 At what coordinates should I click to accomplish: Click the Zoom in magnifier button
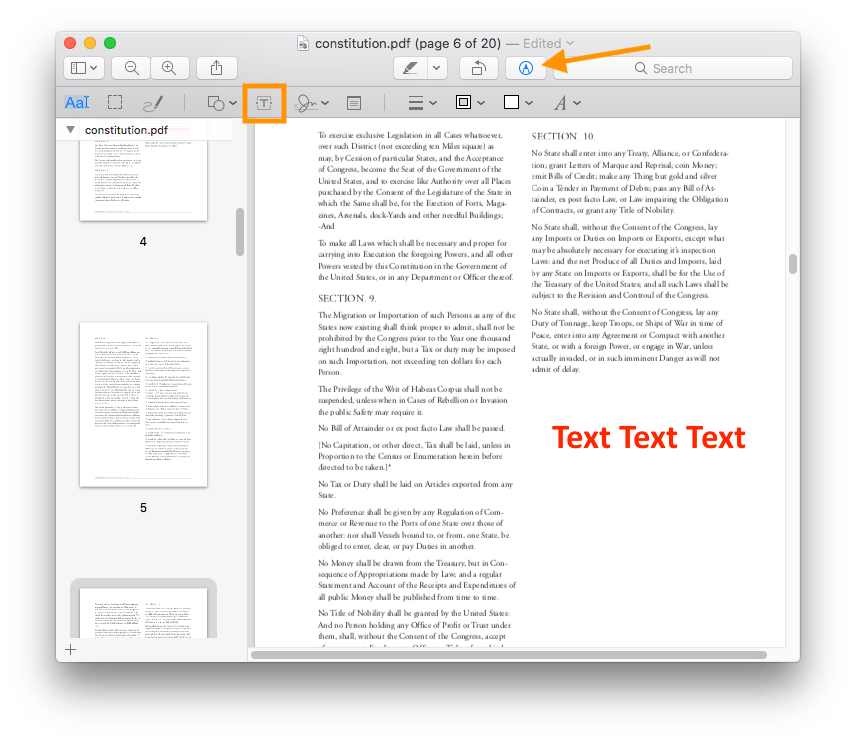(170, 68)
